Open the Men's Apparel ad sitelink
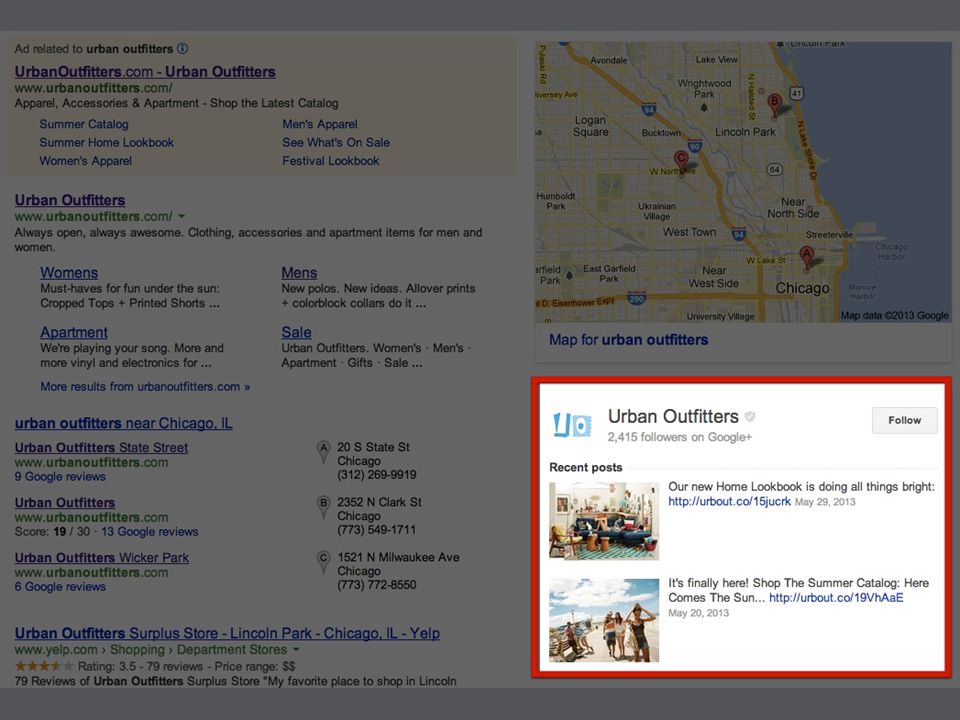Viewport: 960px width, 720px height. click(320, 124)
